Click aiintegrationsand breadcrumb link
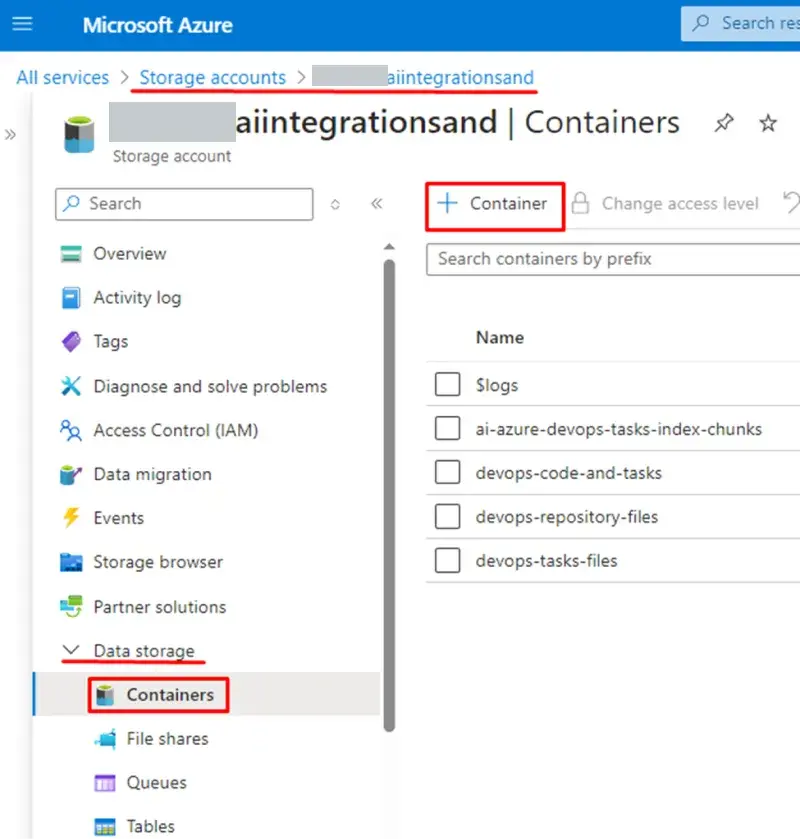 460,78
